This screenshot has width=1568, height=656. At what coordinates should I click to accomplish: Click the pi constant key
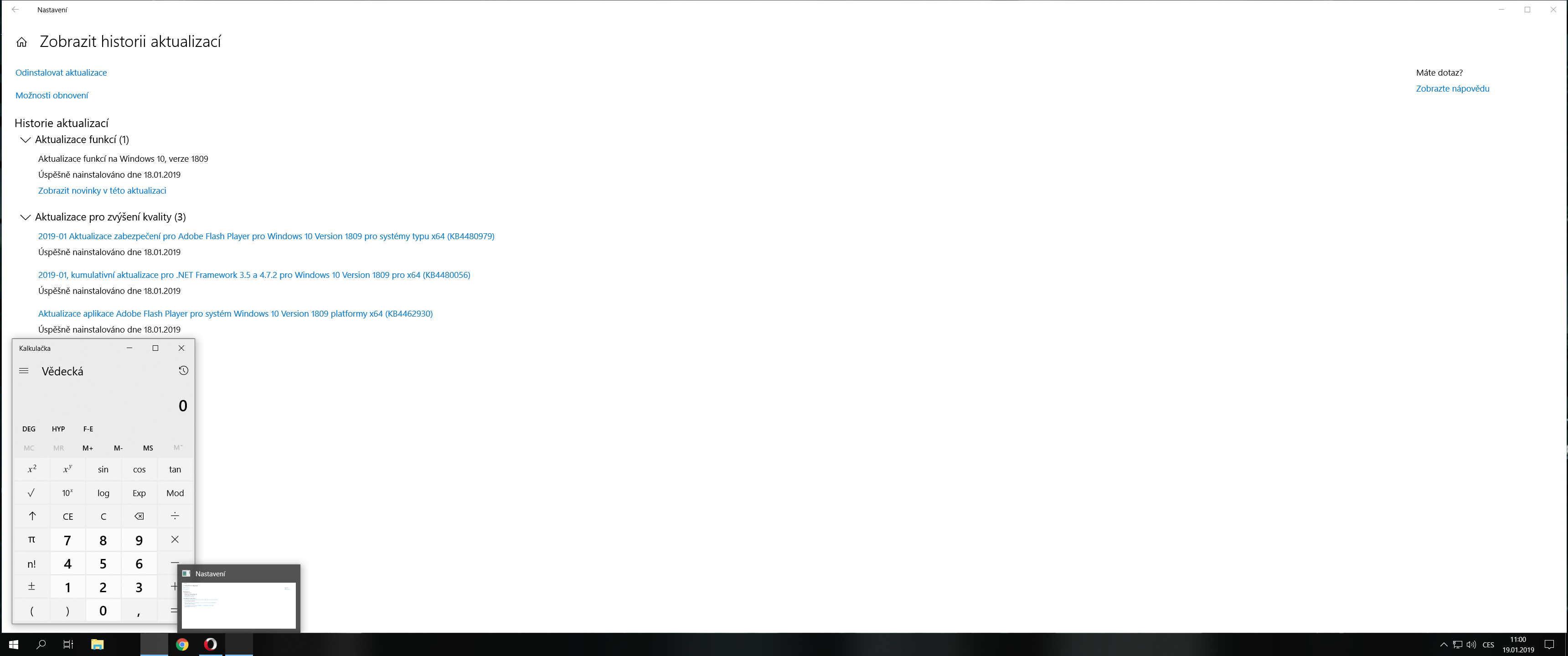click(x=31, y=540)
